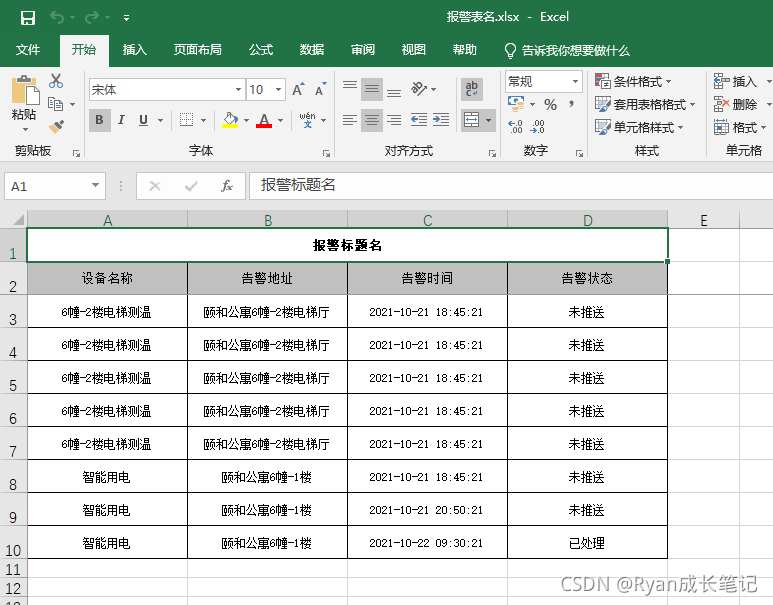Toggle Align Right
773x605 pixels.
393,120
